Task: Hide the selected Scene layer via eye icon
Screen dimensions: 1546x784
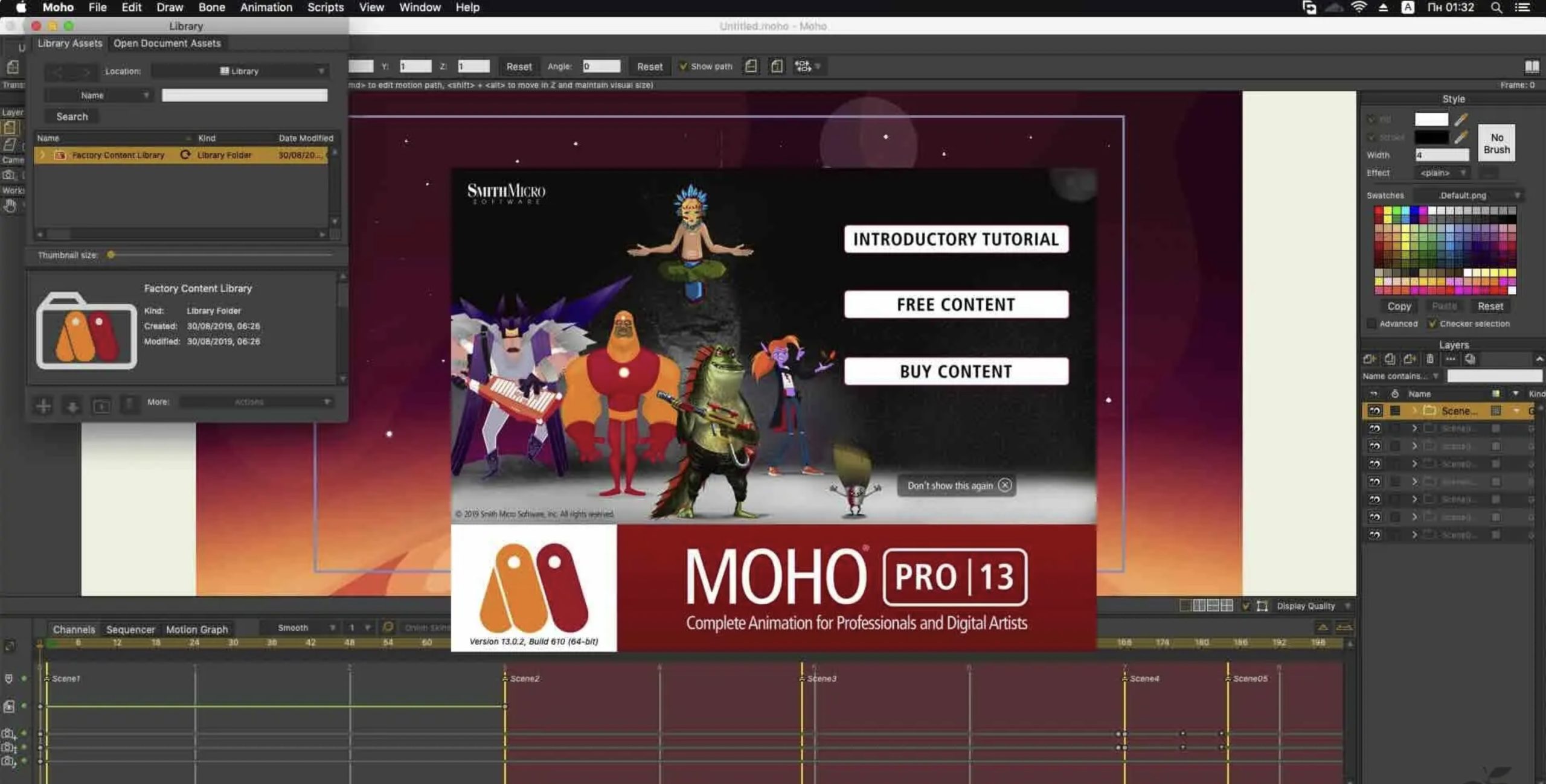Action: [1374, 411]
